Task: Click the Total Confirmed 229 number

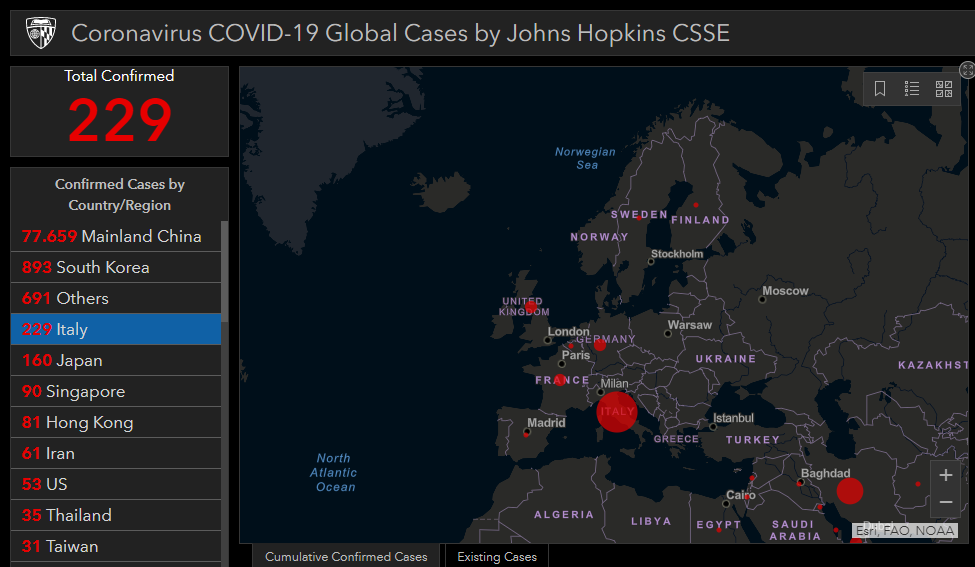Action: pos(119,120)
